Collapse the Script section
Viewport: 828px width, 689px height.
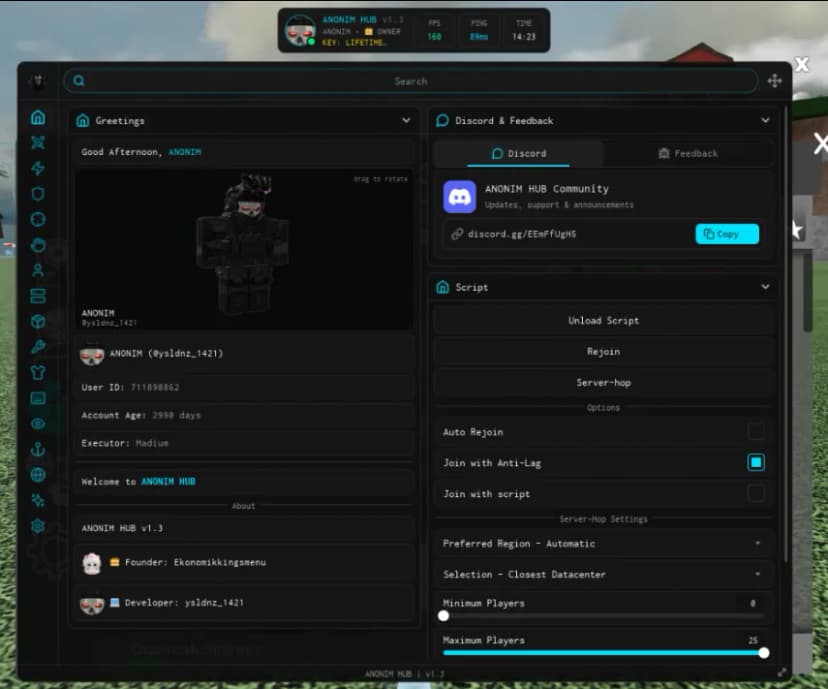[x=765, y=287]
